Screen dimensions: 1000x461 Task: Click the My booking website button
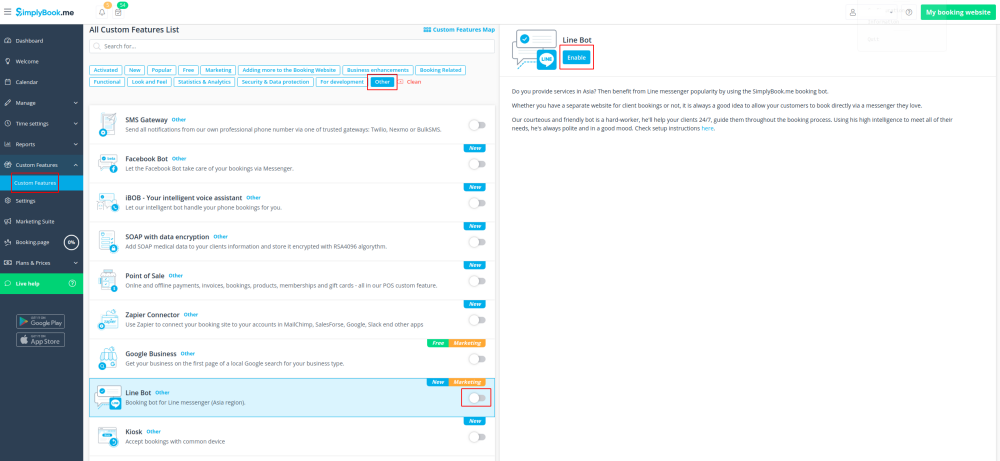958,12
